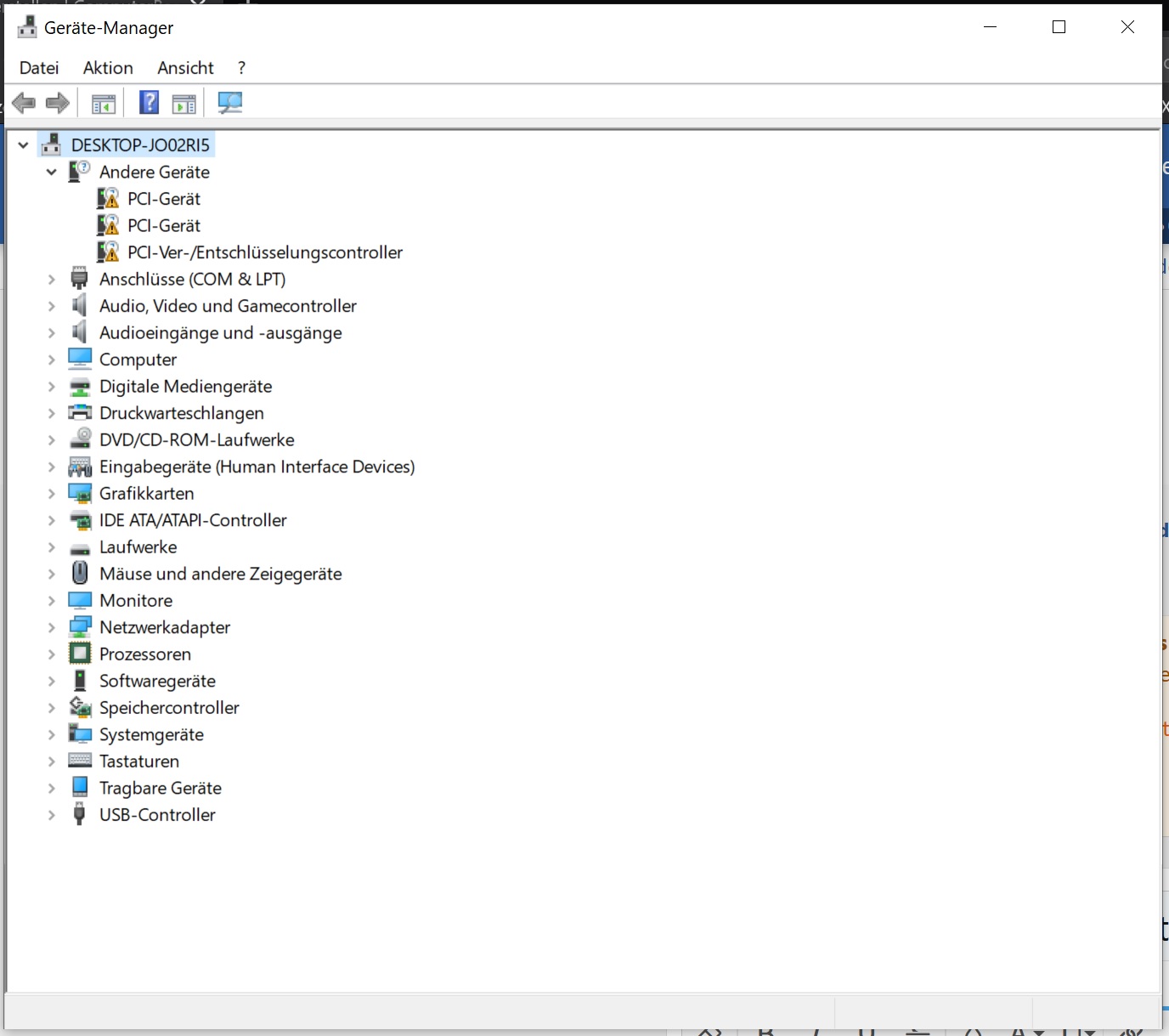This screenshot has width=1169, height=1036.
Task: Select the DESKTOP-JO02RI5 computer icon
Action: pyautogui.click(x=52, y=144)
